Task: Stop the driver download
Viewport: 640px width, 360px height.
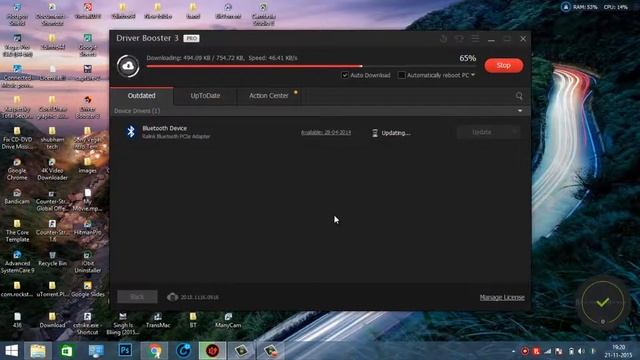Action: 504,65
